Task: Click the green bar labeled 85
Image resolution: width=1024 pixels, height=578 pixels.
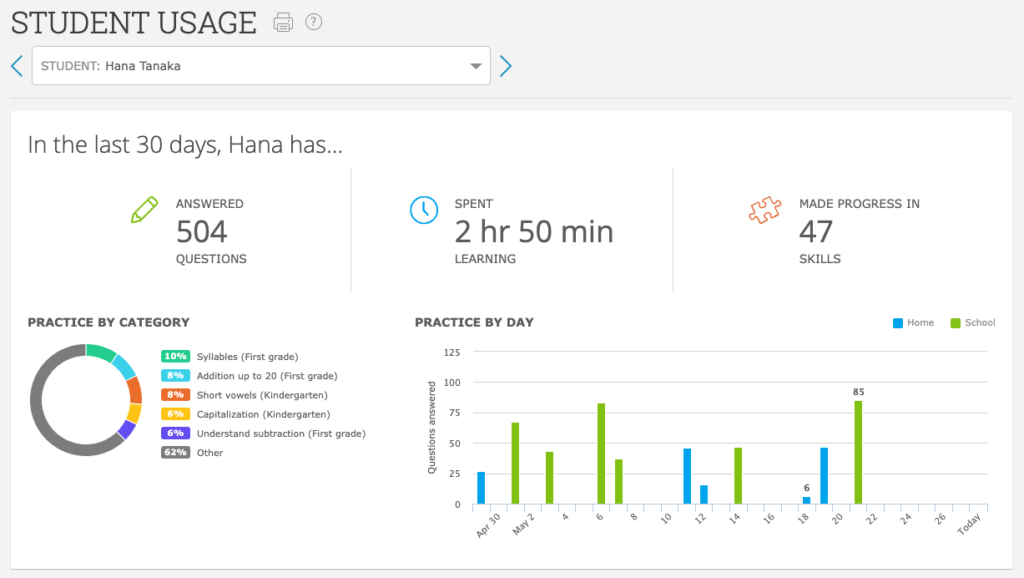Action: pyautogui.click(x=858, y=452)
